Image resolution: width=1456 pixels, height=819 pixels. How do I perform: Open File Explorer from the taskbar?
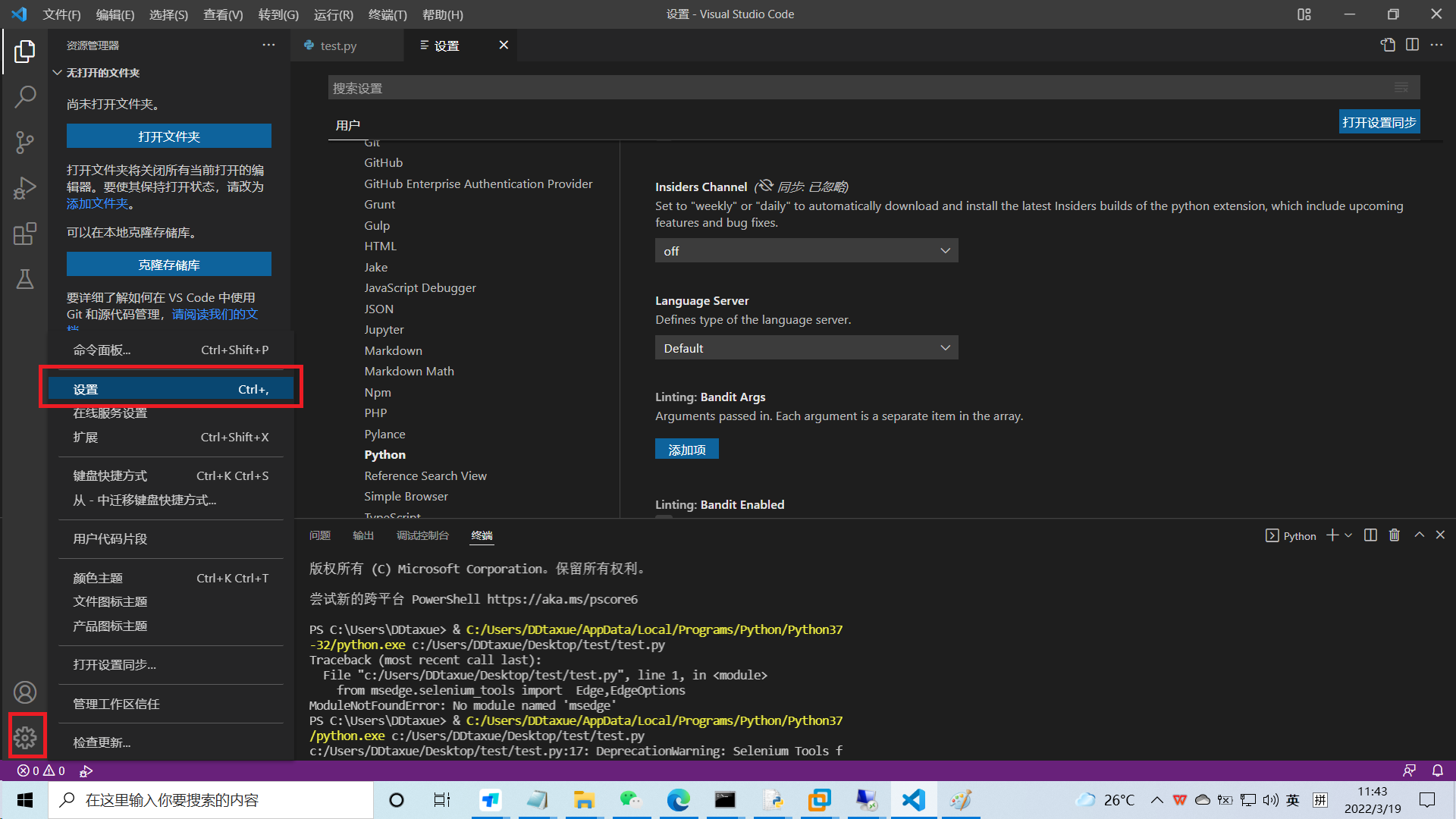[x=583, y=800]
